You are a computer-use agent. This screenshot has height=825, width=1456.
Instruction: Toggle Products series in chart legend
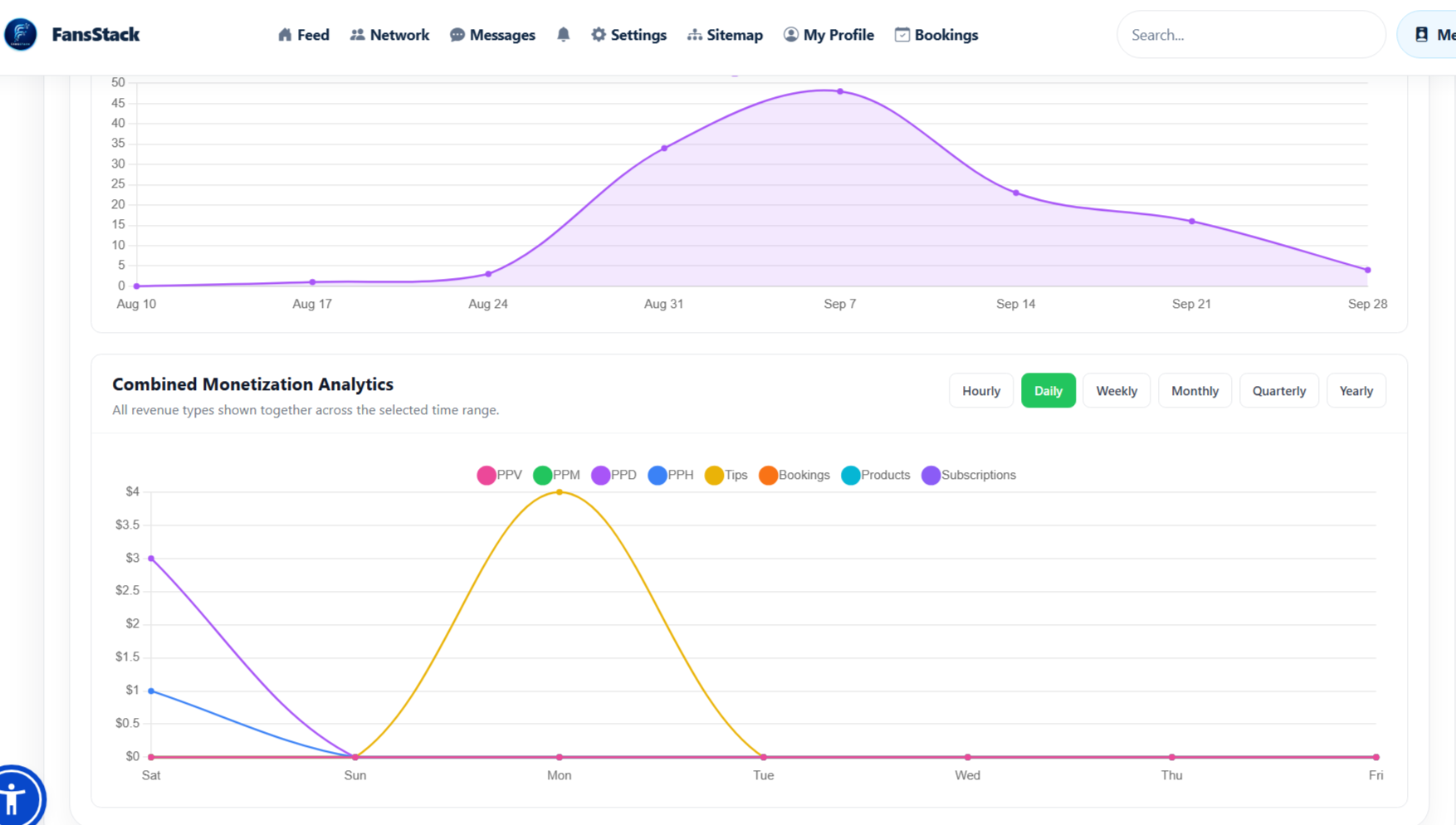[x=876, y=476]
